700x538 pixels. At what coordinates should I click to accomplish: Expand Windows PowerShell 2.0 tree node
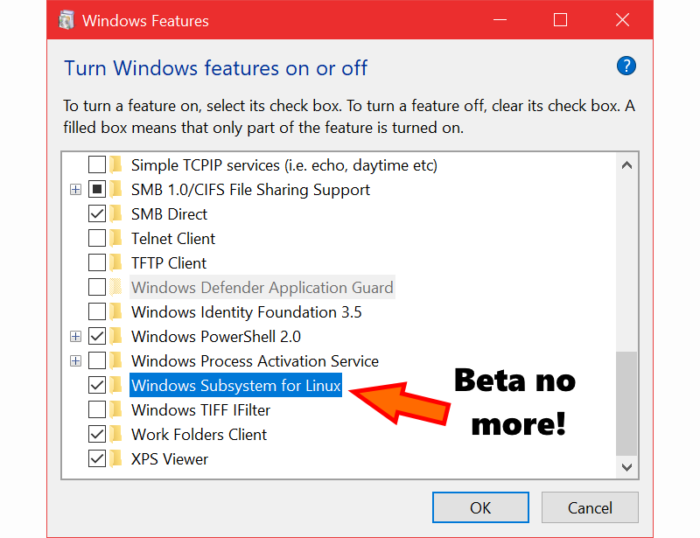[76, 337]
